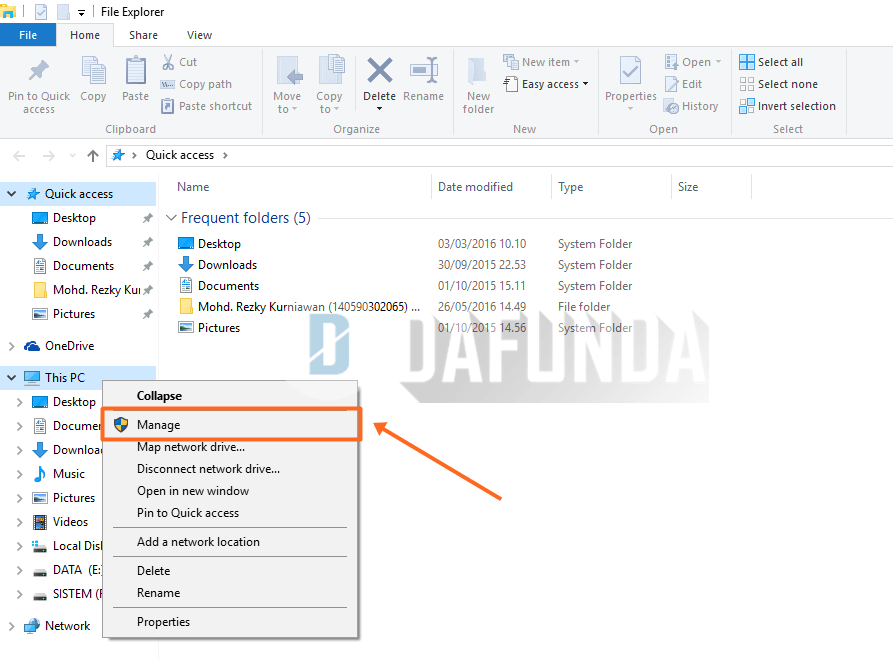Open the Easy access dropdown
The image size is (893, 660).
tap(554, 84)
